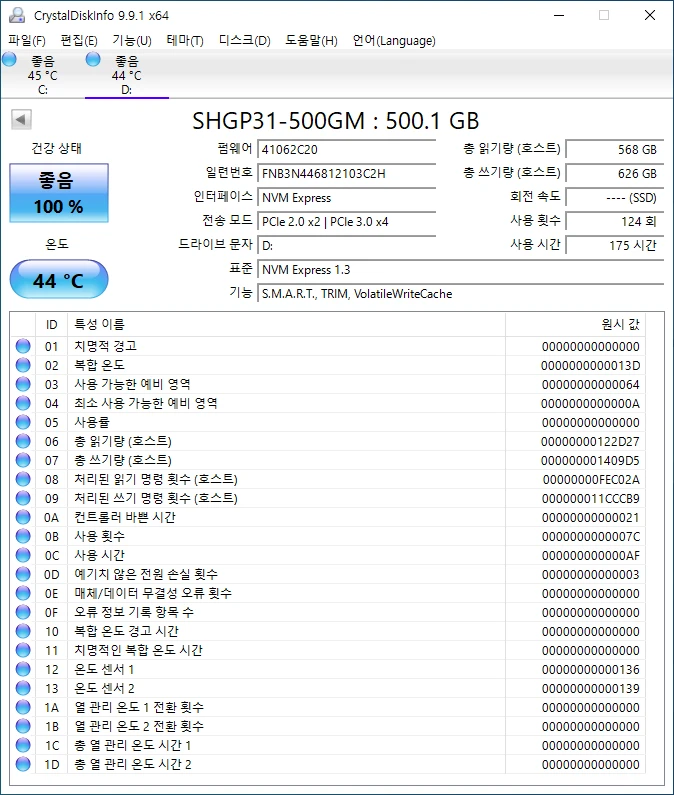Click status icon for 08 처리된 읽기 명령 횟수
Viewport: 674px width, 795px height.
23,479
